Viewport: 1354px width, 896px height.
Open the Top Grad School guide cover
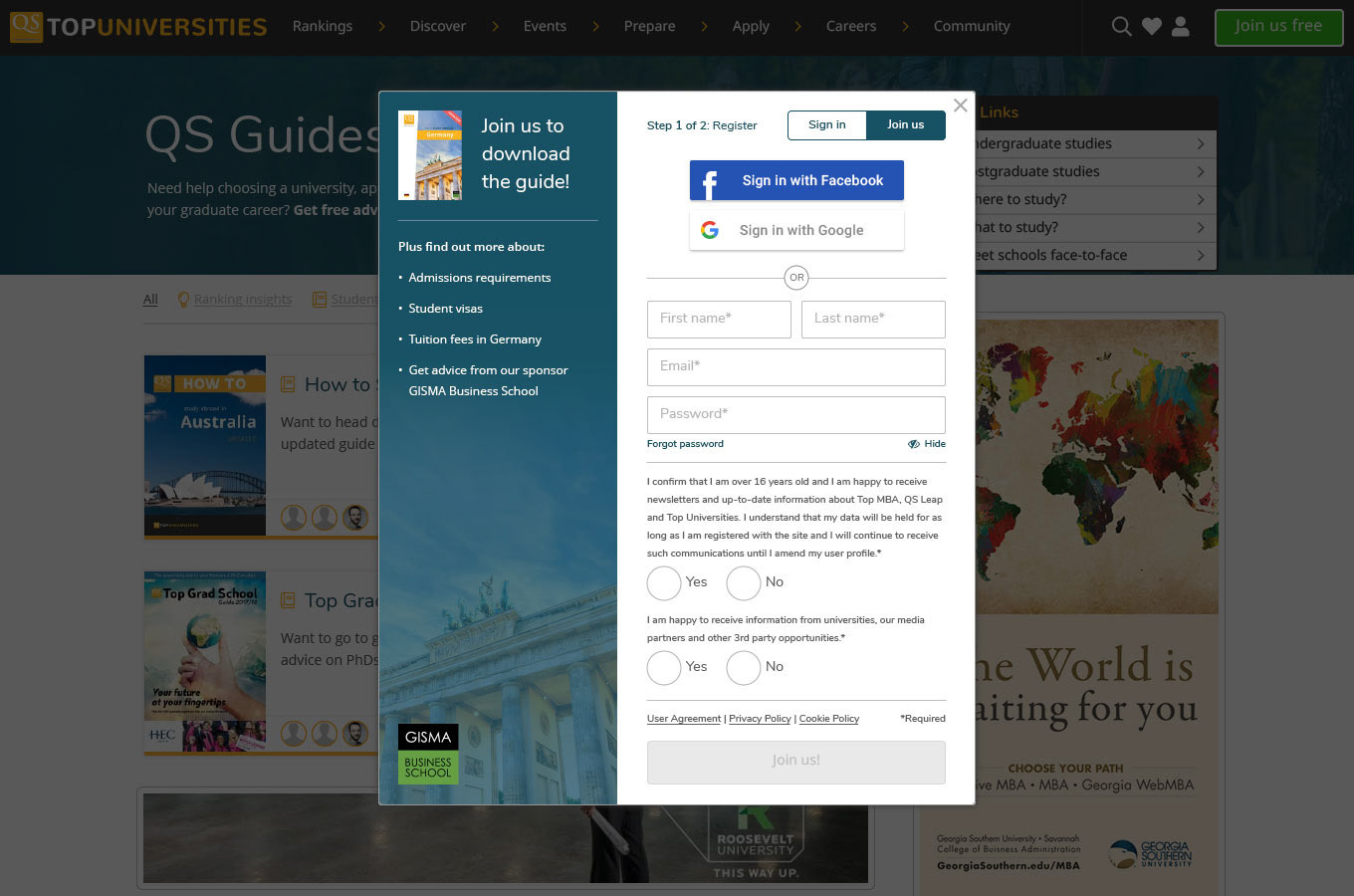(x=205, y=661)
